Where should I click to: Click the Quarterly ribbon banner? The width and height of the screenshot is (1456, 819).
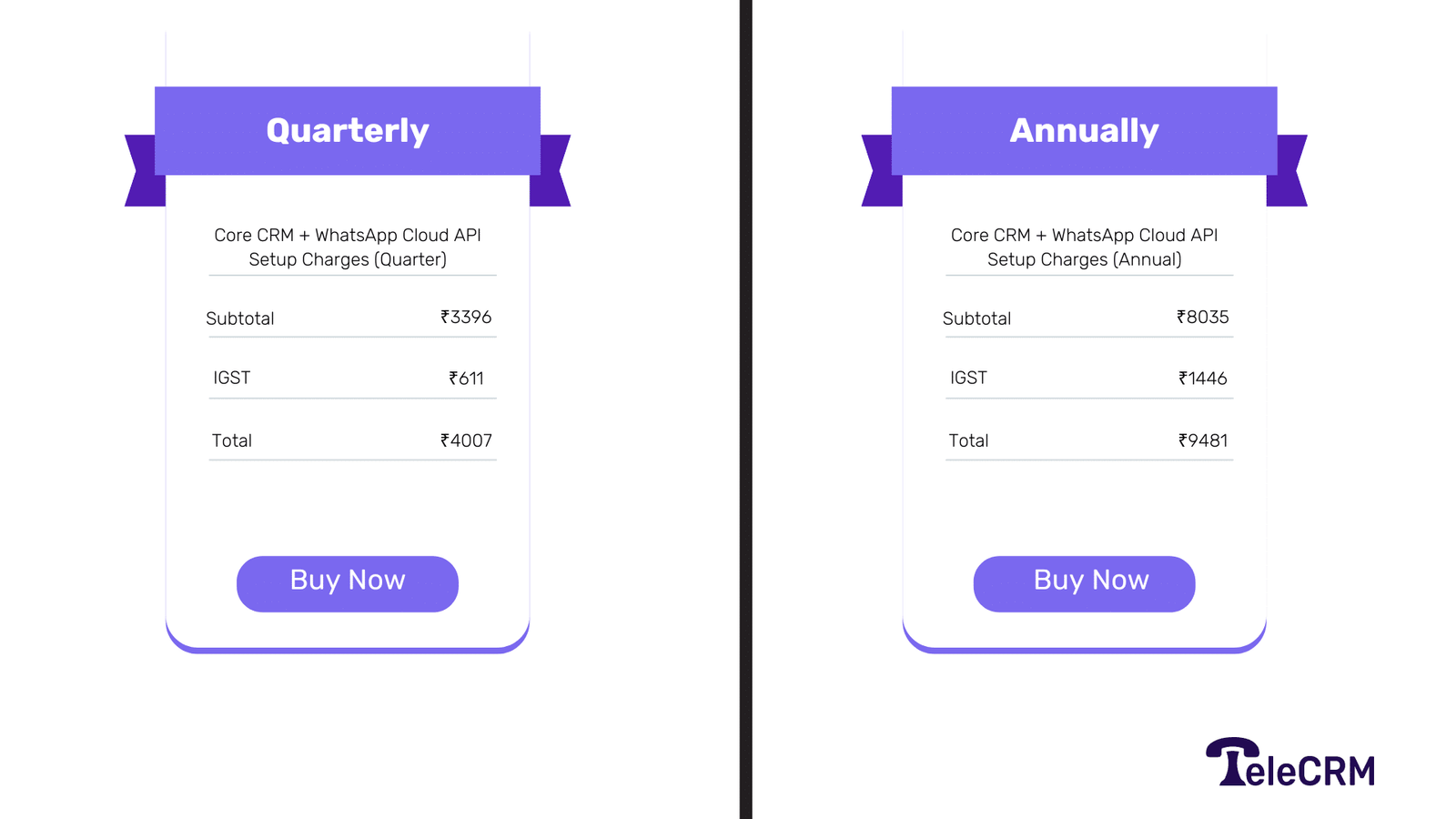coord(347,129)
